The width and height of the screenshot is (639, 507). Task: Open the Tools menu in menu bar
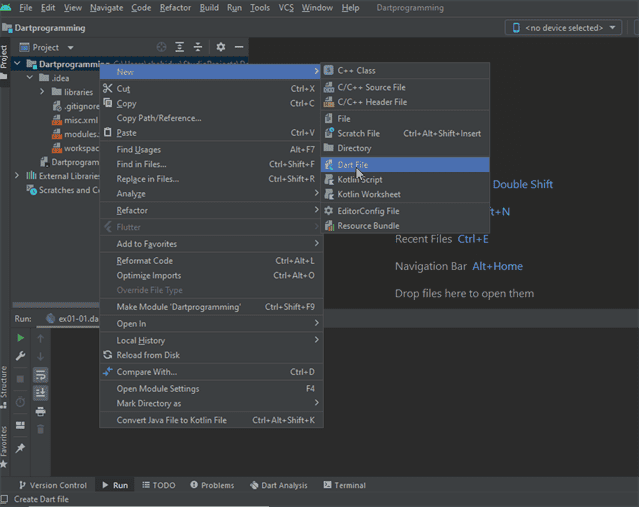260,8
